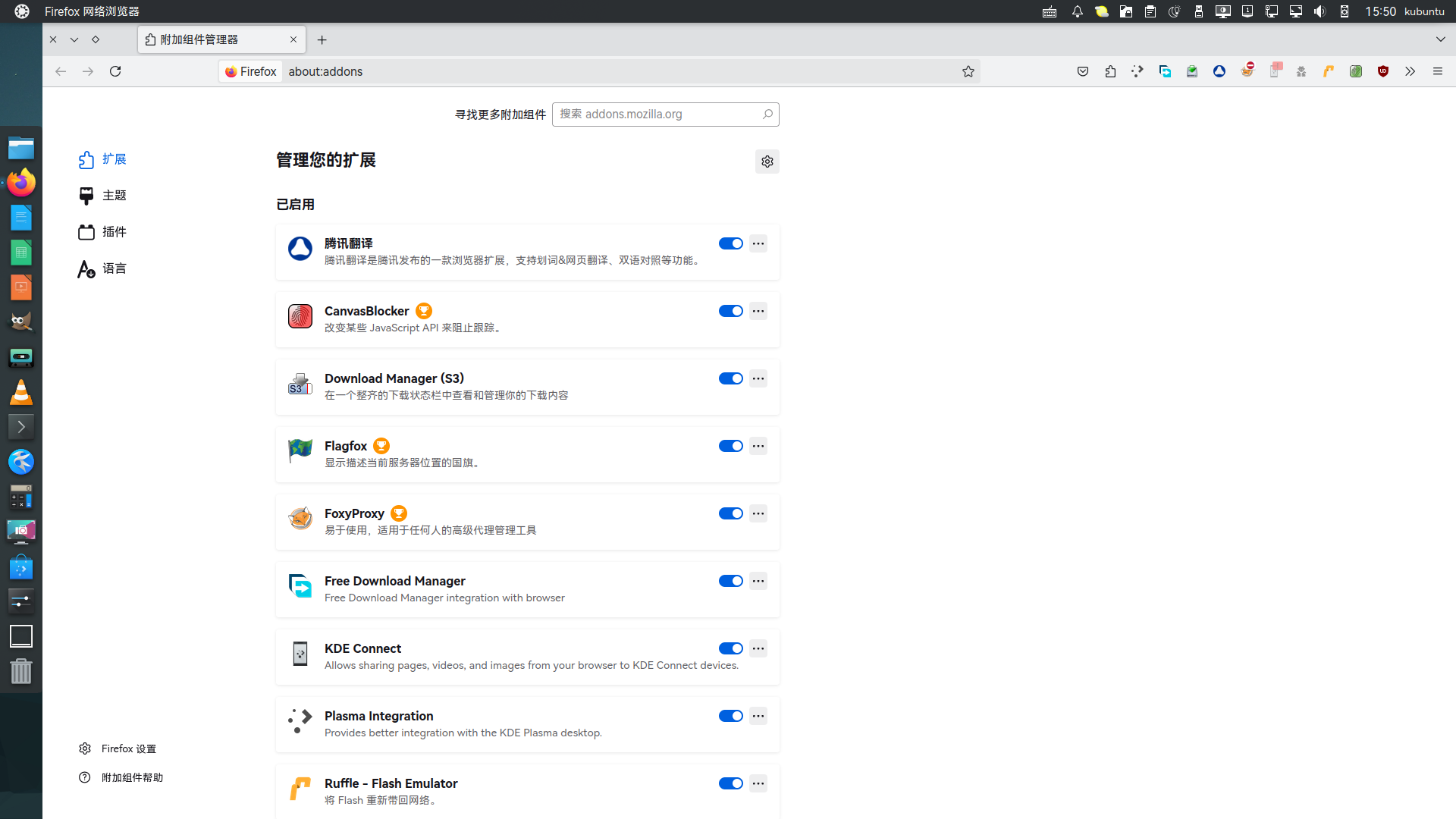Open Download Manager (S3) toolbar icon
Screen dimensions: 1456x819
tap(1192, 71)
